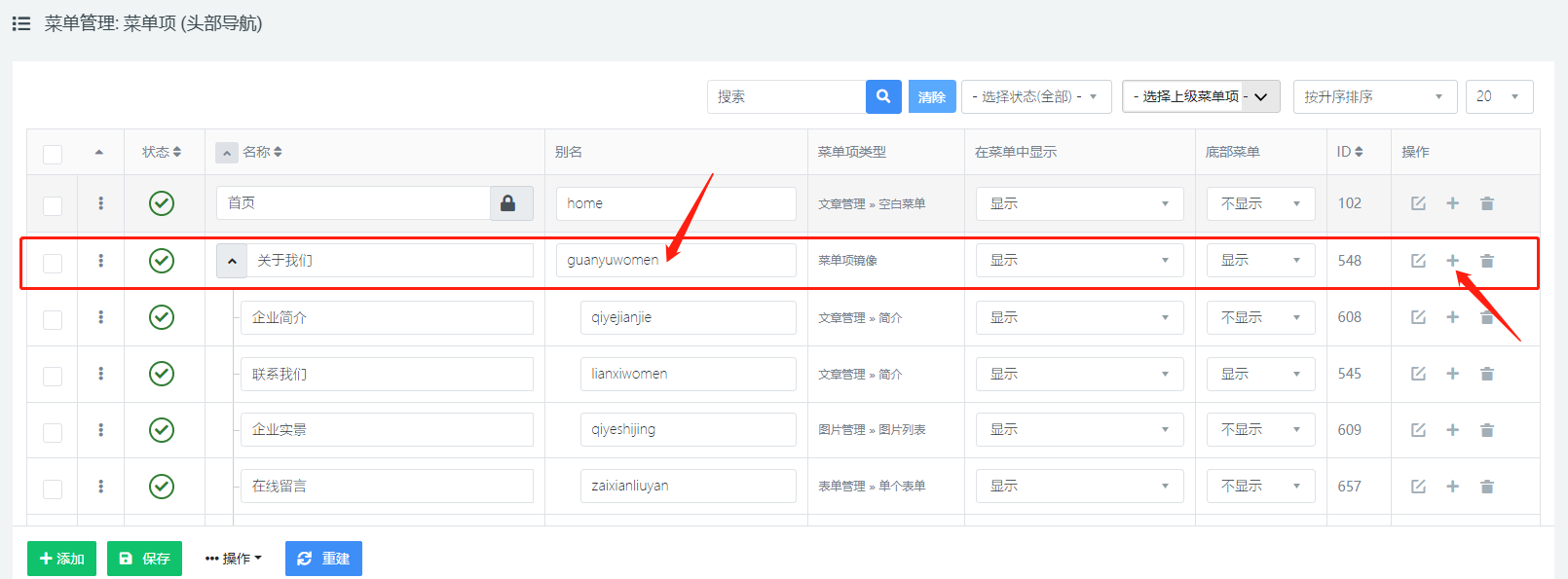This screenshot has height=579, width=1568.
Task: Open the 操作 menu at bottom
Action: (234, 559)
